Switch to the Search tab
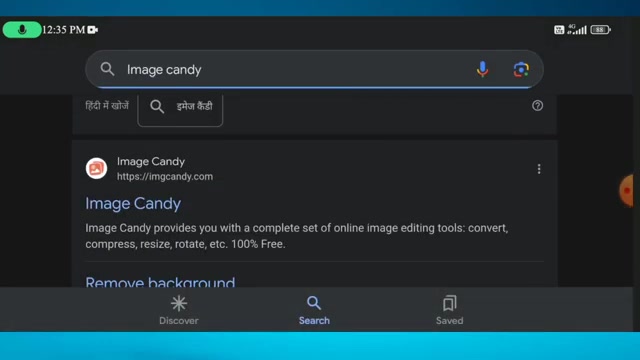The height and width of the screenshot is (360, 640). point(314,310)
